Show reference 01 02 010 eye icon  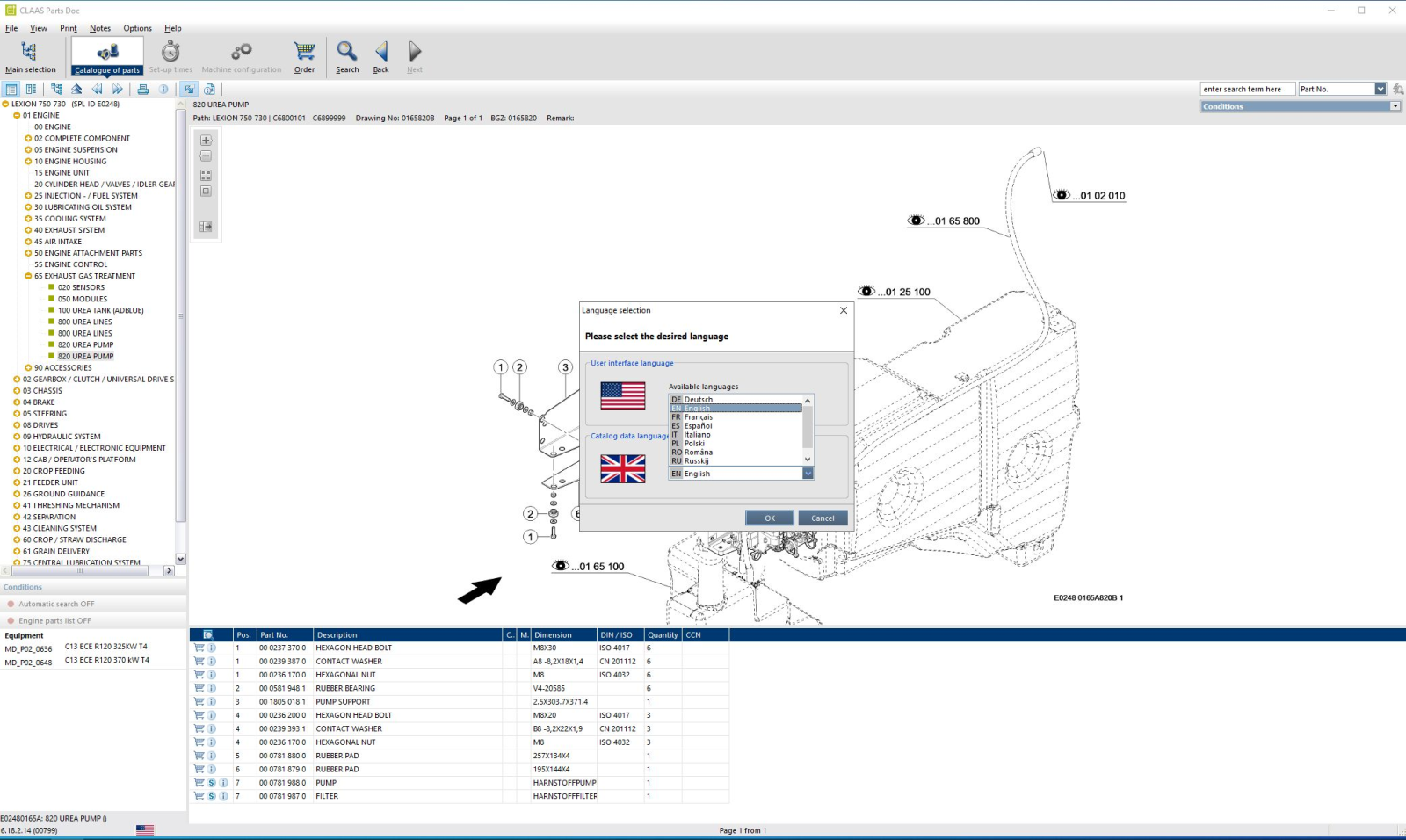click(1062, 195)
